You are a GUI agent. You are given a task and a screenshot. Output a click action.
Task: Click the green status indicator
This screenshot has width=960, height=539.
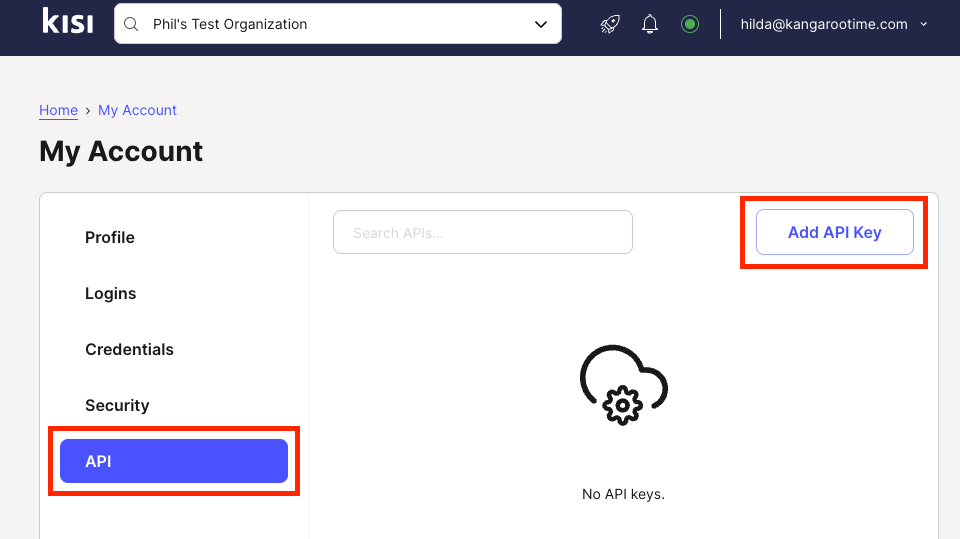click(690, 24)
